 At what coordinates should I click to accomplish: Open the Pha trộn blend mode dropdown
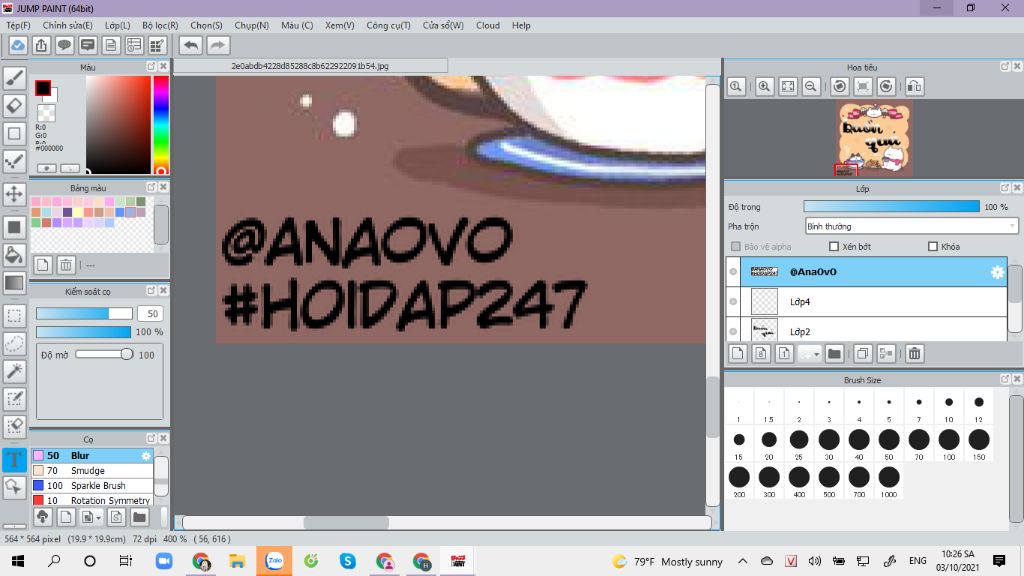click(x=911, y=227)
